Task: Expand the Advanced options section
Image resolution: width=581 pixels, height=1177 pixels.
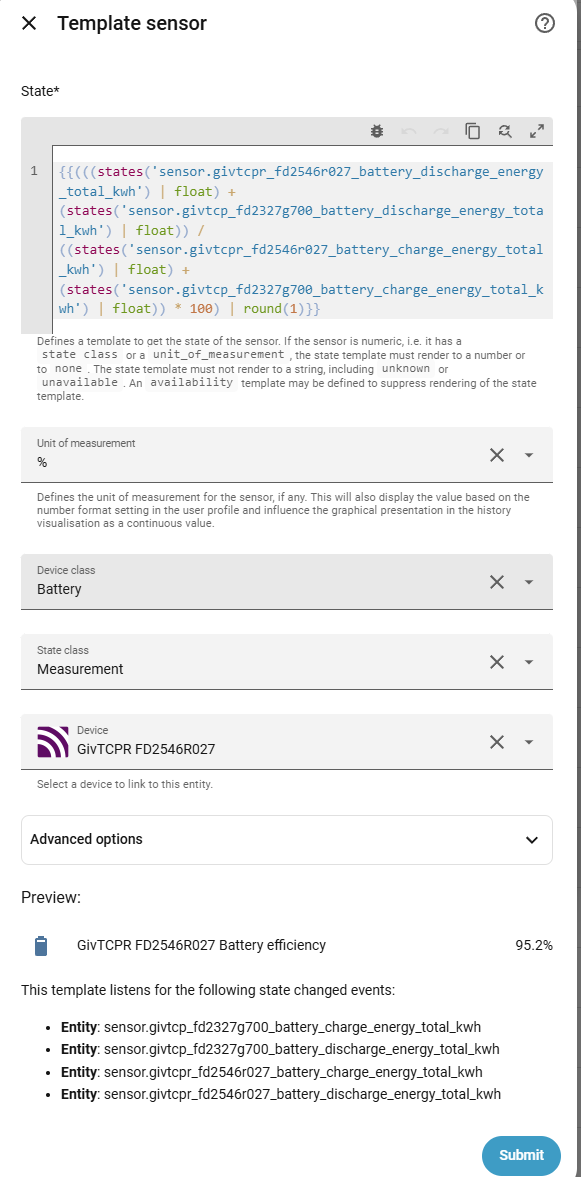Action: [x=287, y=840]
